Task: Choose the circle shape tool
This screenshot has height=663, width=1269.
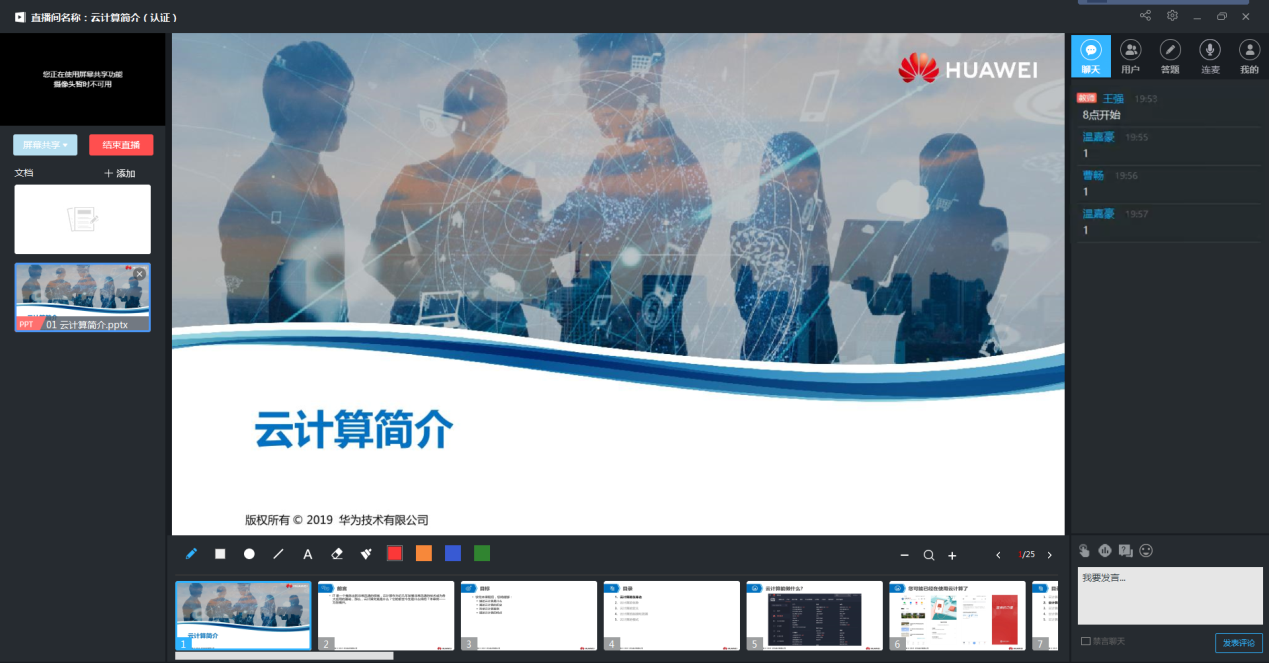Action: click(x=249, y=554)
